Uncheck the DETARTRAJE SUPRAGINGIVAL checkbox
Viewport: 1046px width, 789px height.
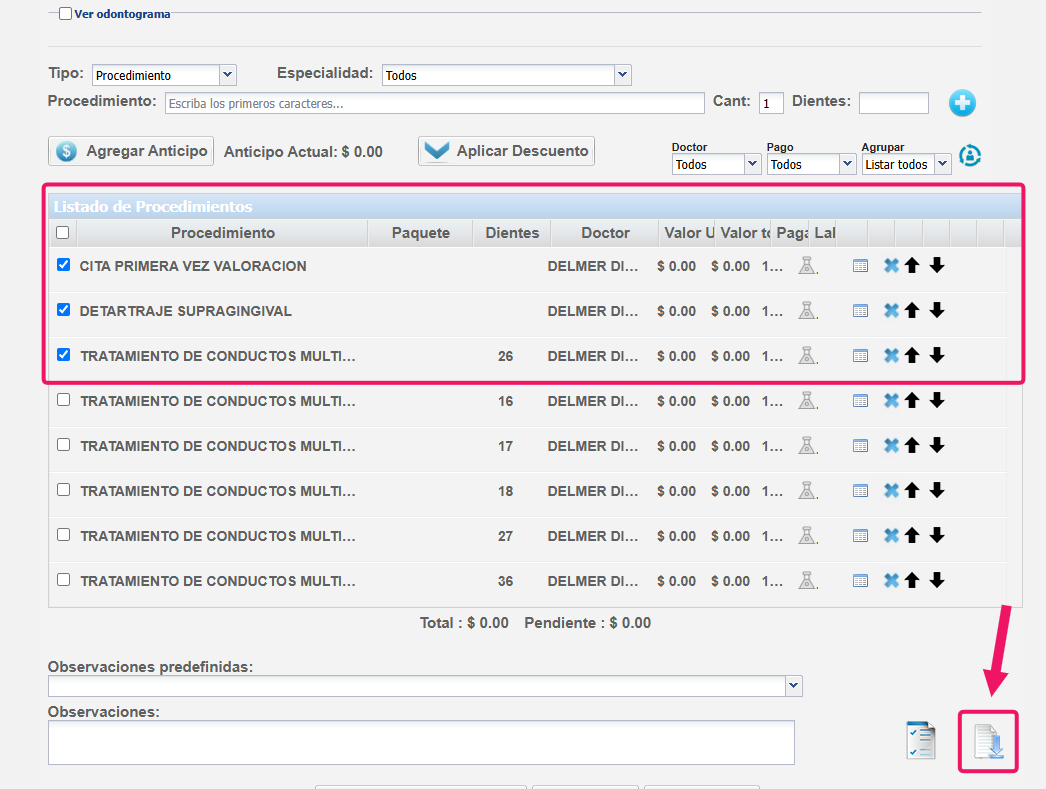click(64, 310)
